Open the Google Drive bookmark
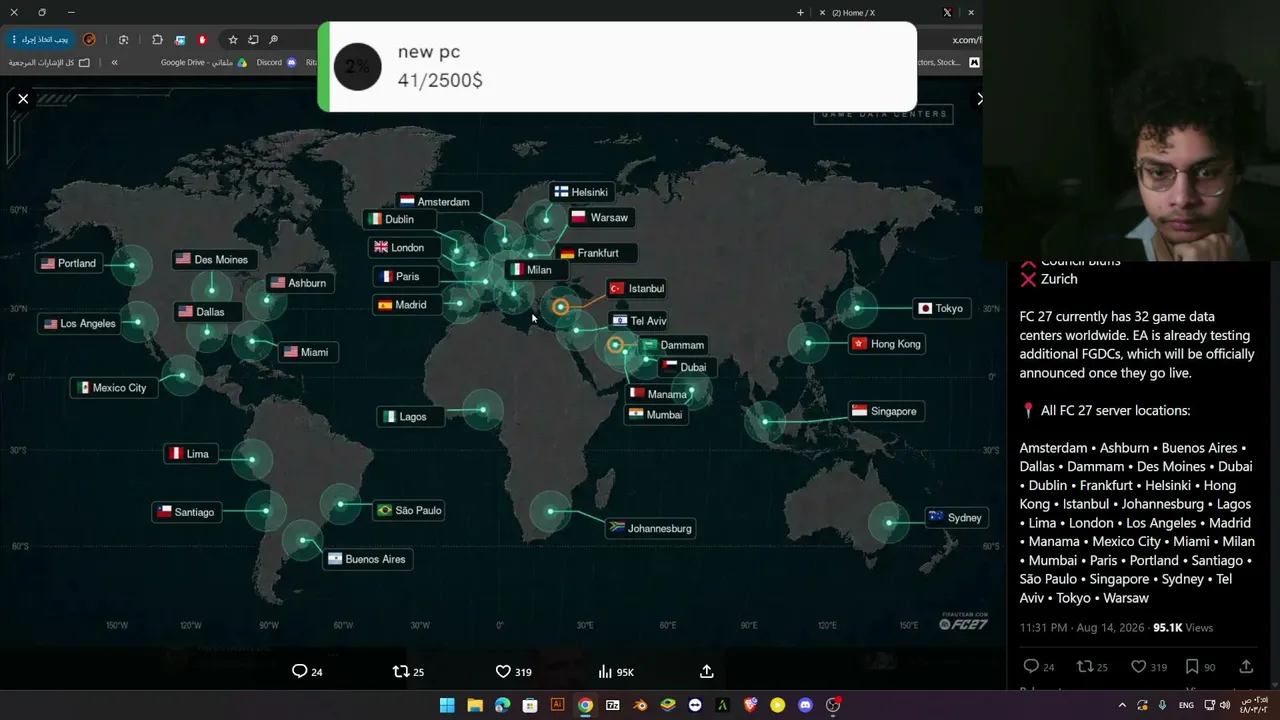1280x720 pixels. (x=204, y=62)
